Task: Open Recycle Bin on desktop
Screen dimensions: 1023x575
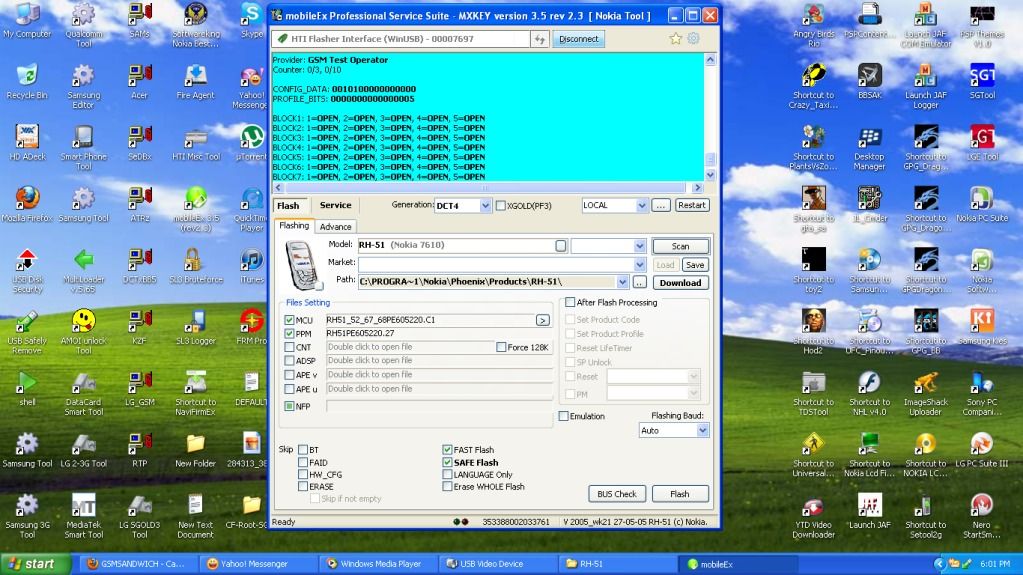Action: click(x=27, y=82)
